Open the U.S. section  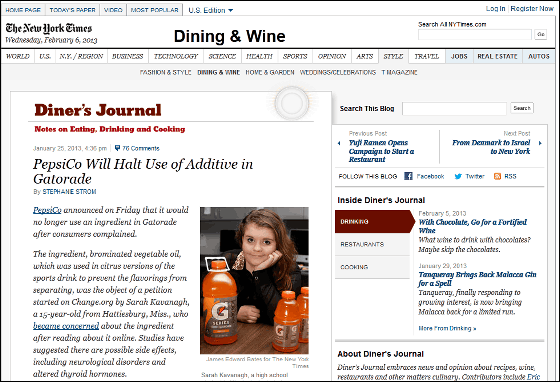[x=45, y=56]
